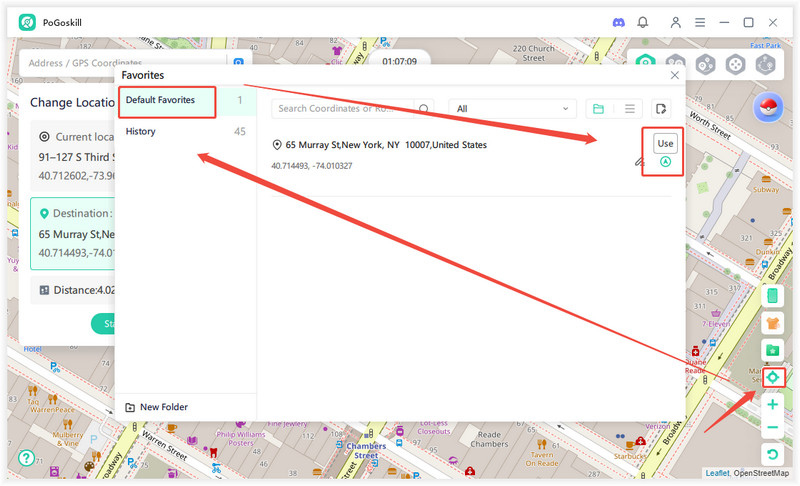Viewport: 800px width, 486px height.
Task: Click the Current location card
Action: pos(73,156)
